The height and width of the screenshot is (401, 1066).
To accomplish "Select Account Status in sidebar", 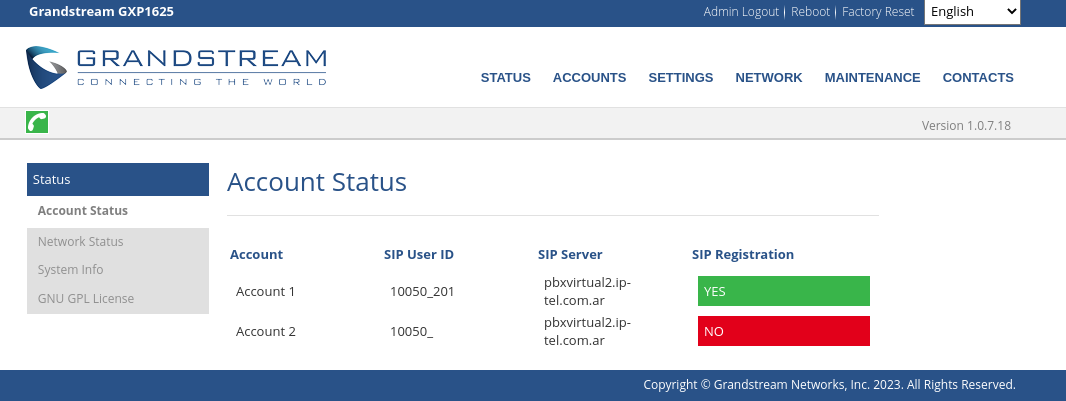I will click(83, 211).
